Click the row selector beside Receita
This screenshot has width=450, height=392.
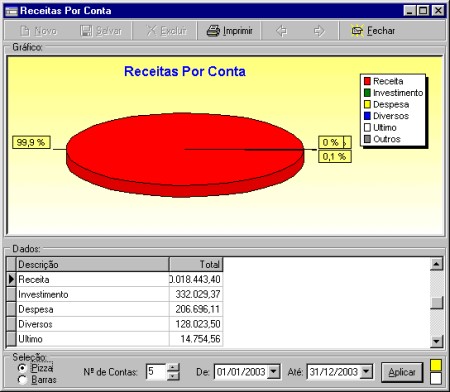click(11, 279)
